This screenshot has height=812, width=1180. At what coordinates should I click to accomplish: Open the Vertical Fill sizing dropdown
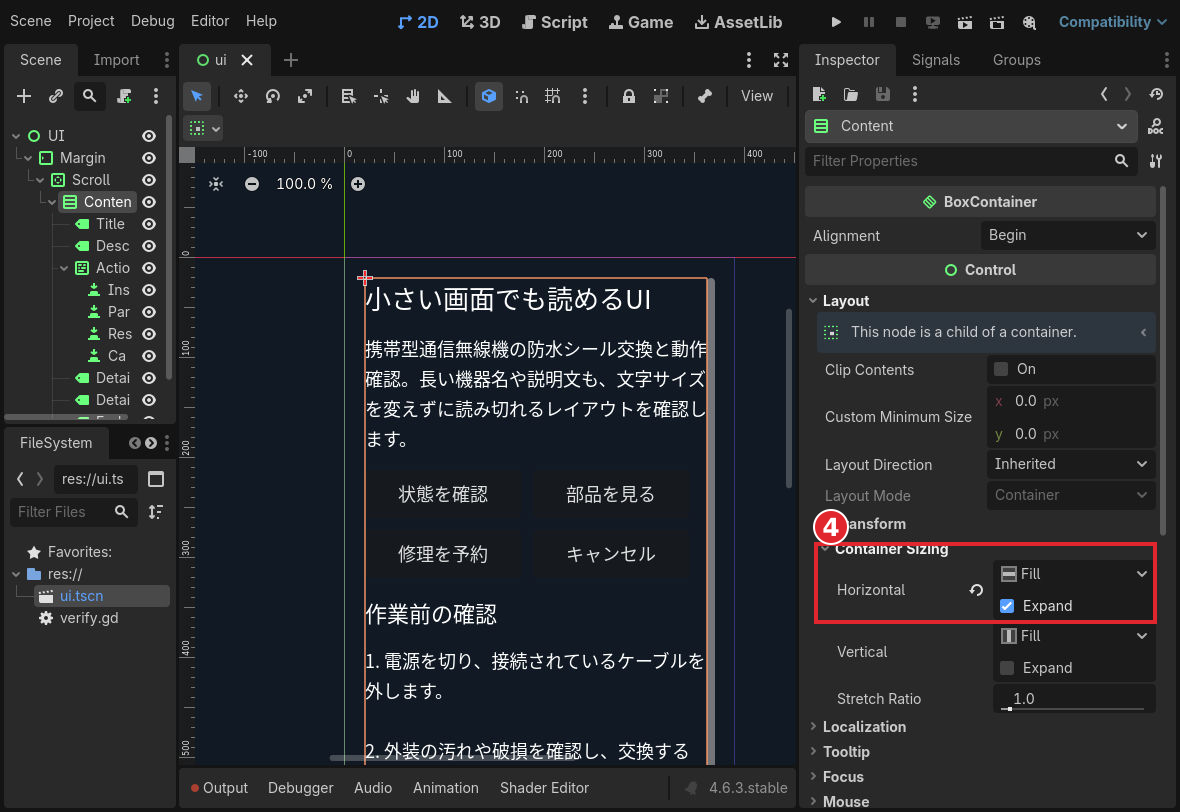[1074, 637]
